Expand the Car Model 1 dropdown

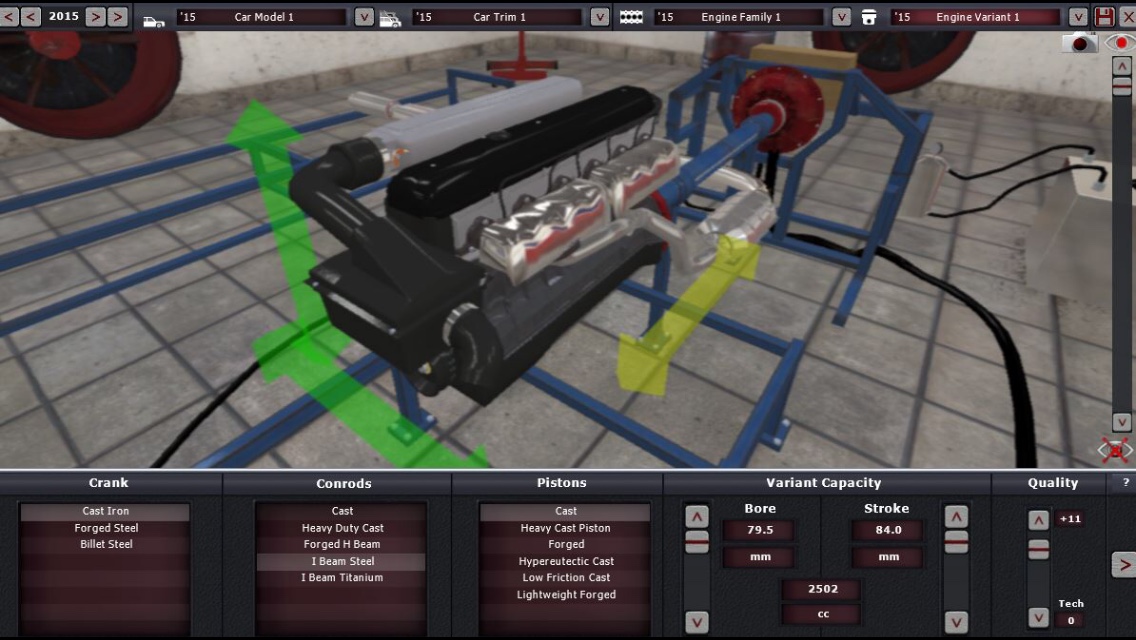tap(364, 17)
